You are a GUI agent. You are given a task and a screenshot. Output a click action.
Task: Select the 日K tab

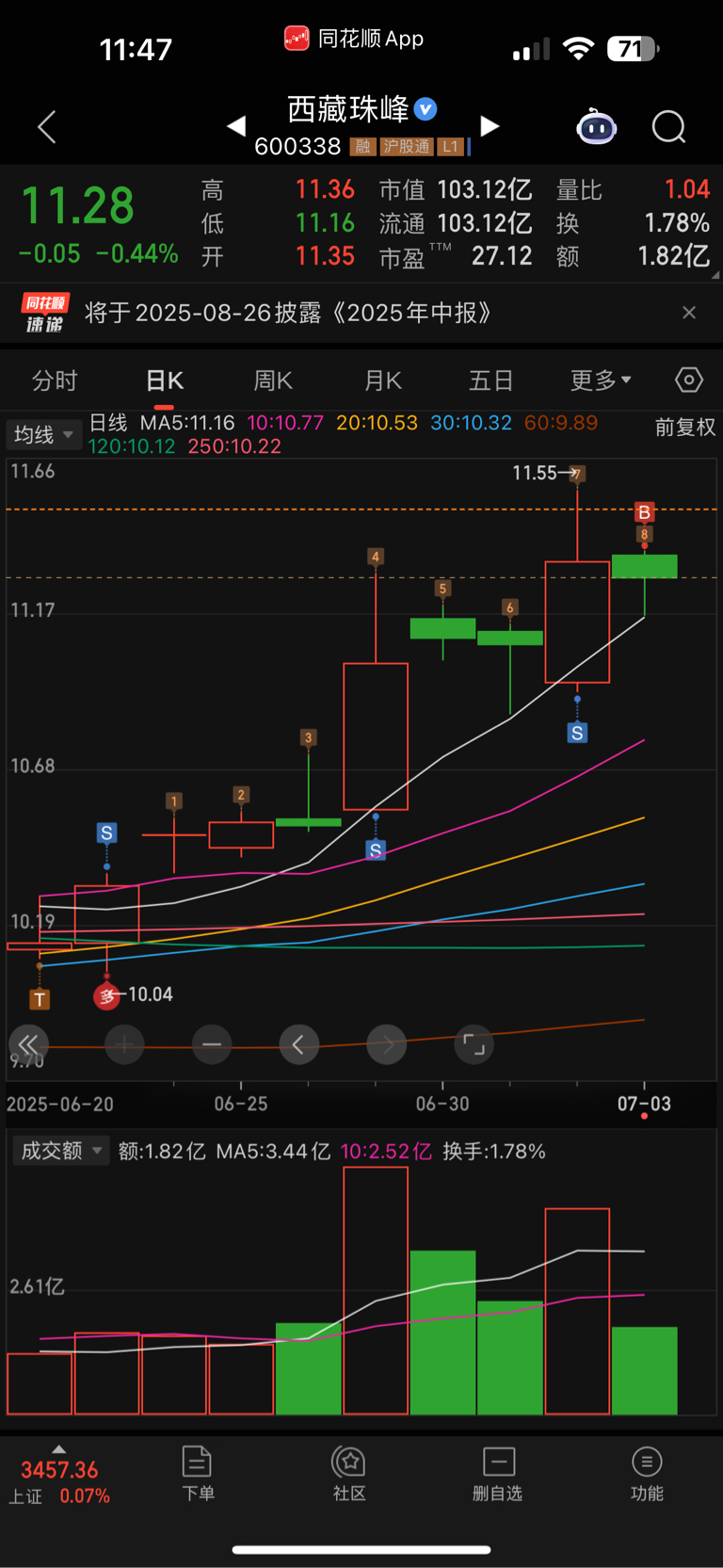pos(165,380)
